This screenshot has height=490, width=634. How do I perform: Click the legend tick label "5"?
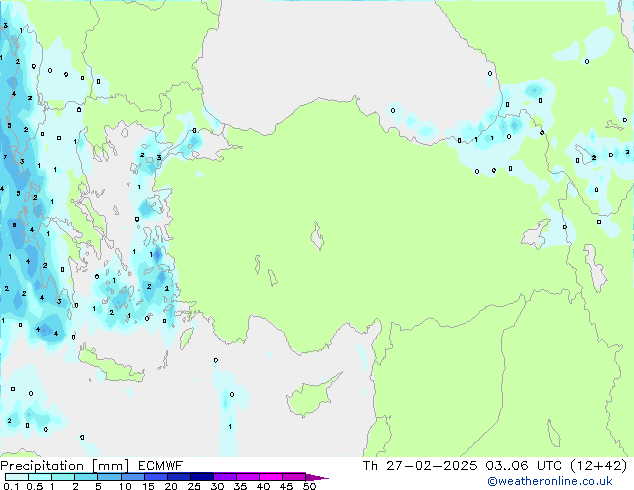pos(98,486)
